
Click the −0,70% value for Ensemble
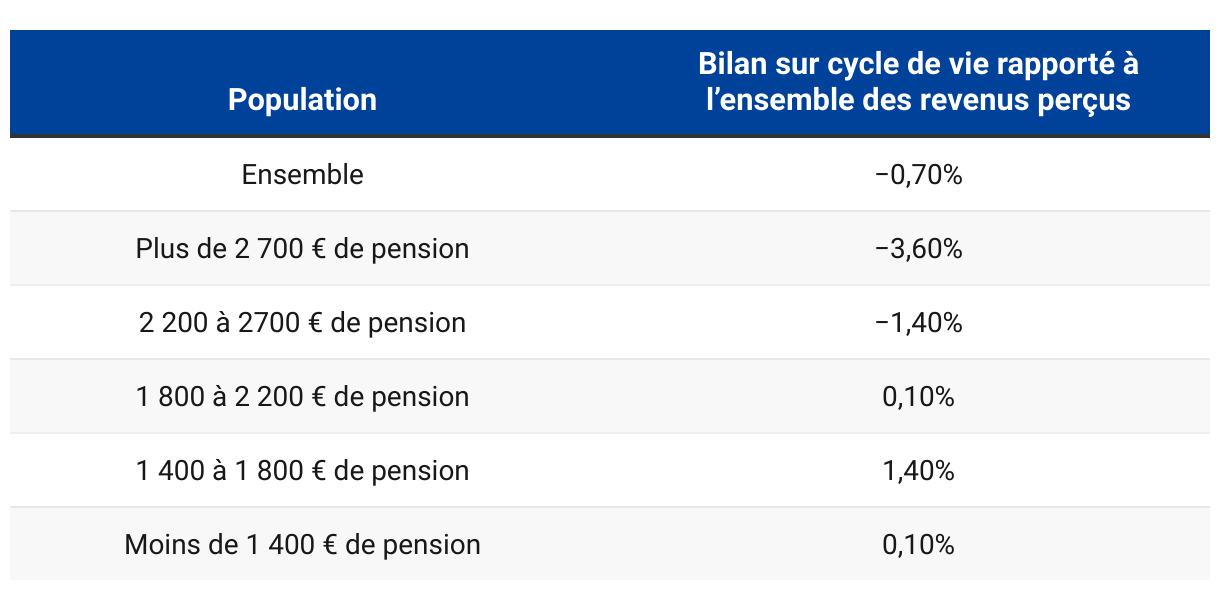point(917,175)
